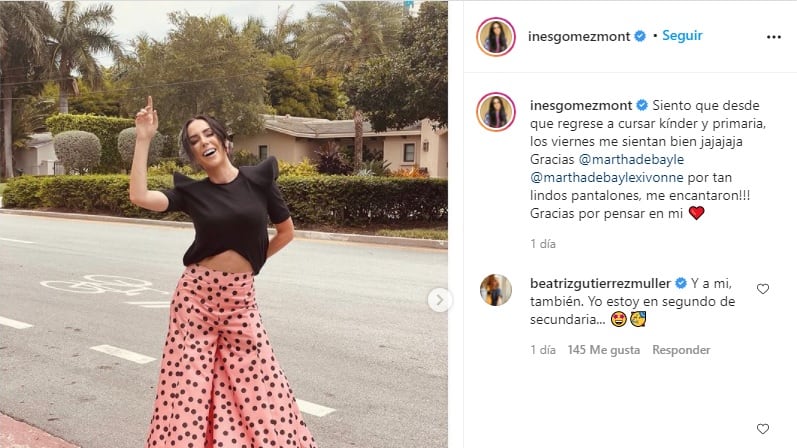Click inesgomezmont username in the caption

coord(581,105)
